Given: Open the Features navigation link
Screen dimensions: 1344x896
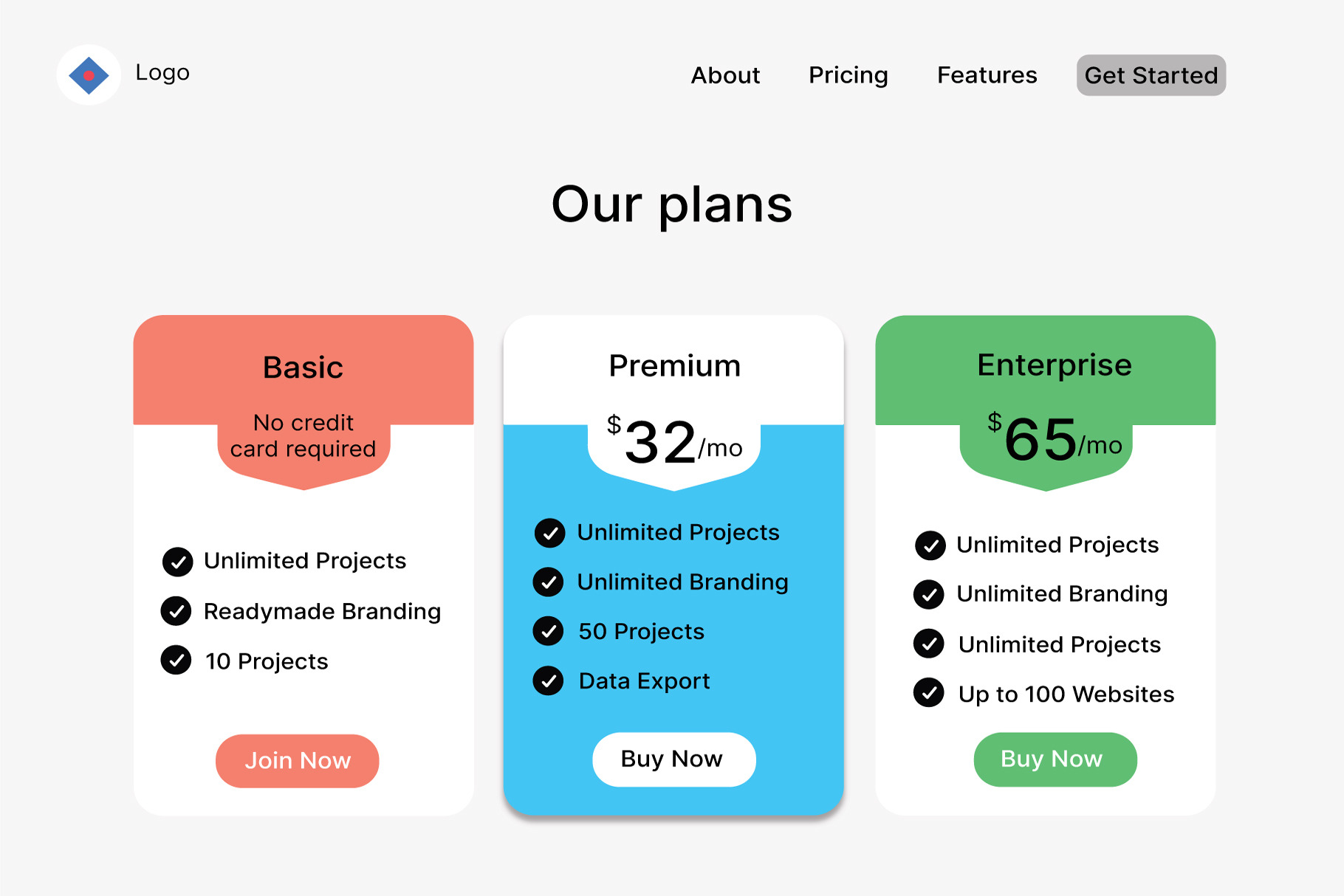Looking at the screenshot, I should click(987, 75).
